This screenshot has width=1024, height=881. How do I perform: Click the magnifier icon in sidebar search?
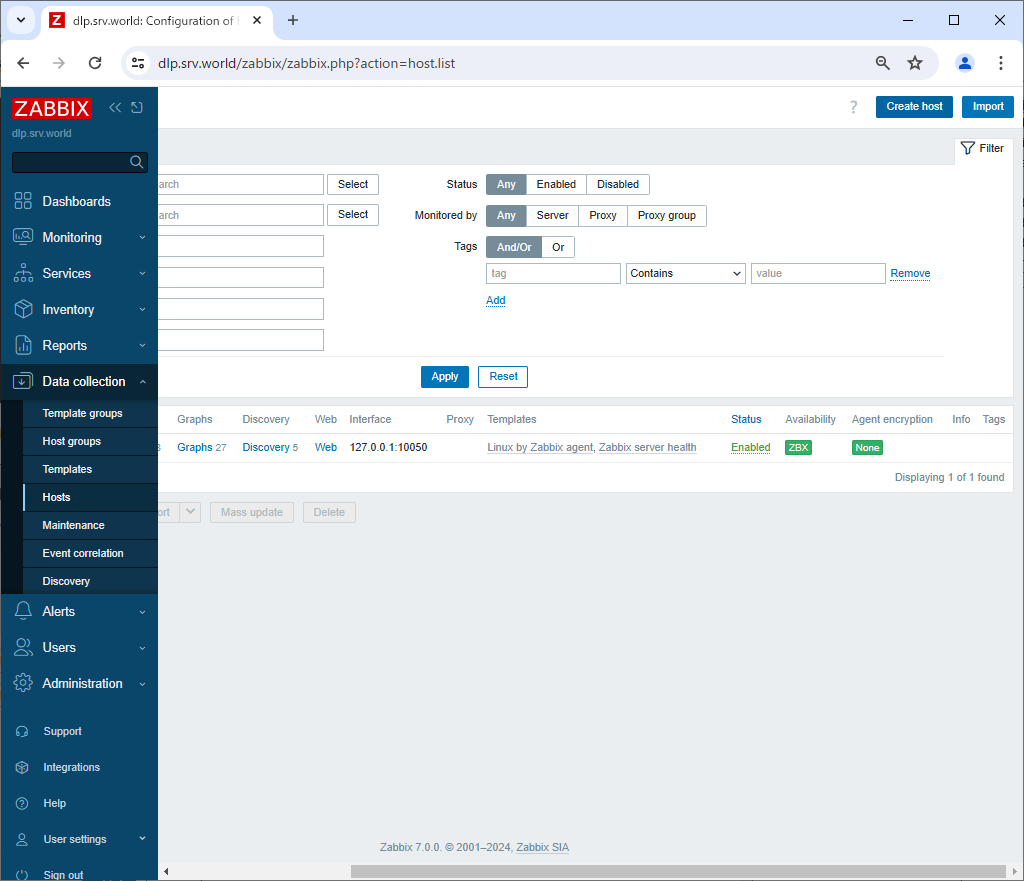[x=136, y=162]
